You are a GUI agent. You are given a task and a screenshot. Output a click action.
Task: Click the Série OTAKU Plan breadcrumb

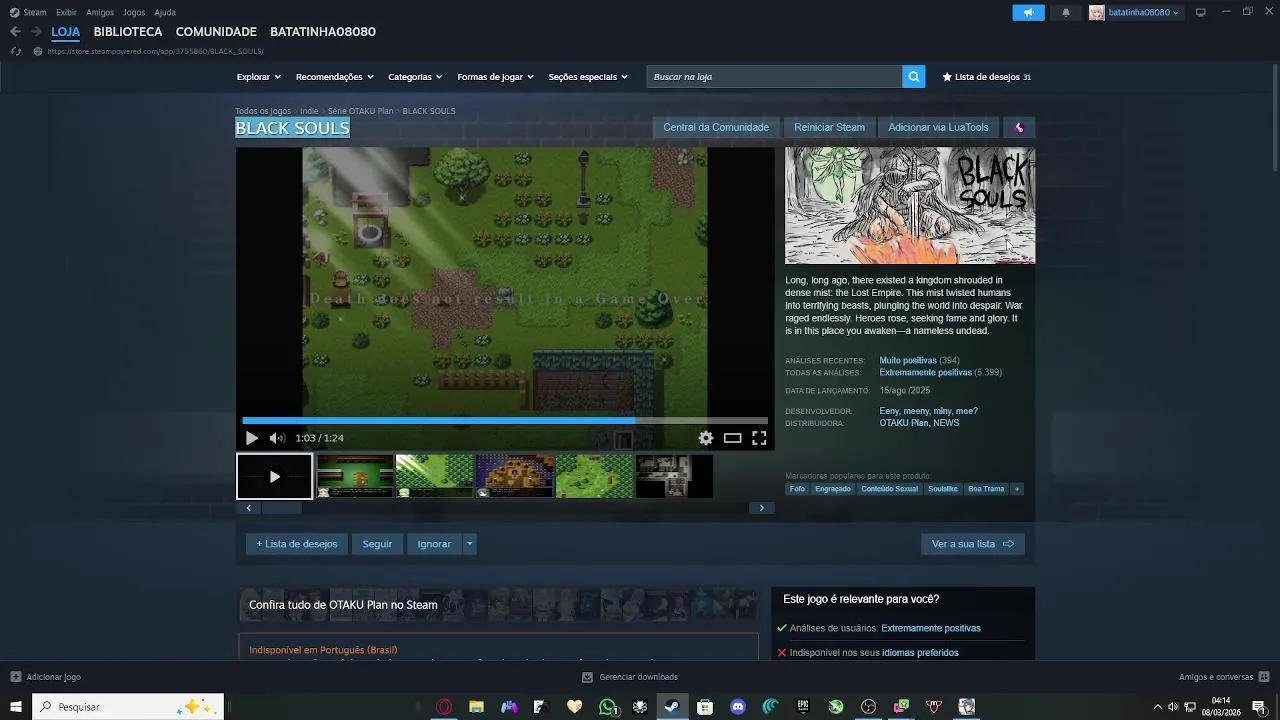click(360, 111)
